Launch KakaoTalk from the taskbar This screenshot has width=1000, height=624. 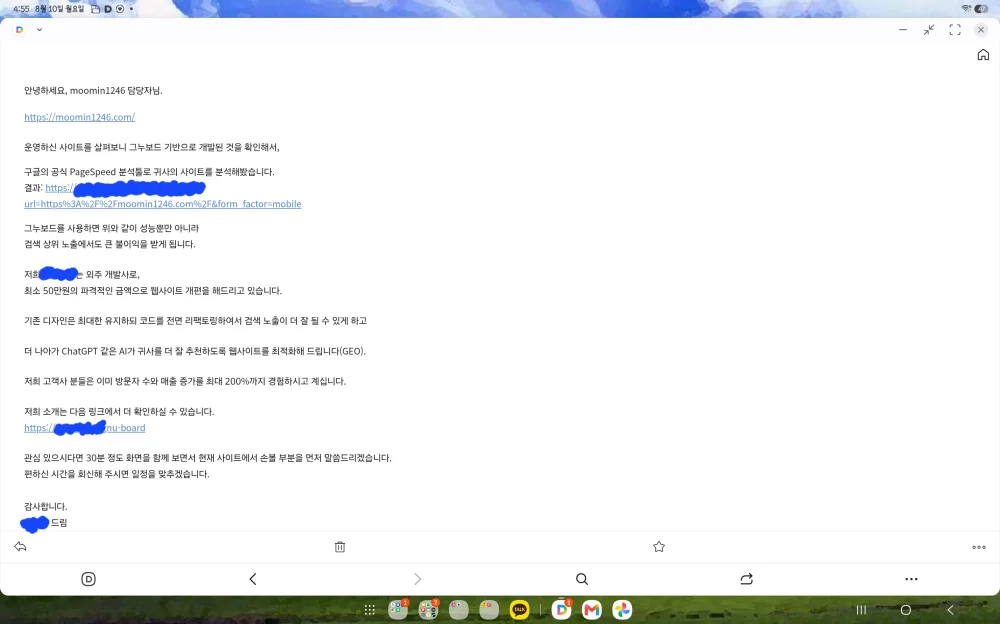coord(520,610)
